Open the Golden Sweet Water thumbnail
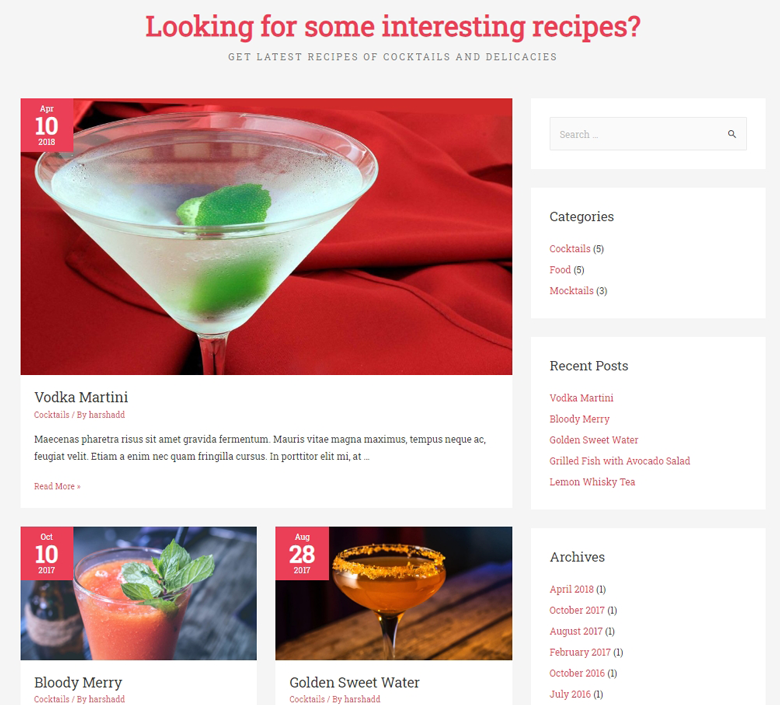The height and width of the screenshot is (705, 780). point(393,594)
